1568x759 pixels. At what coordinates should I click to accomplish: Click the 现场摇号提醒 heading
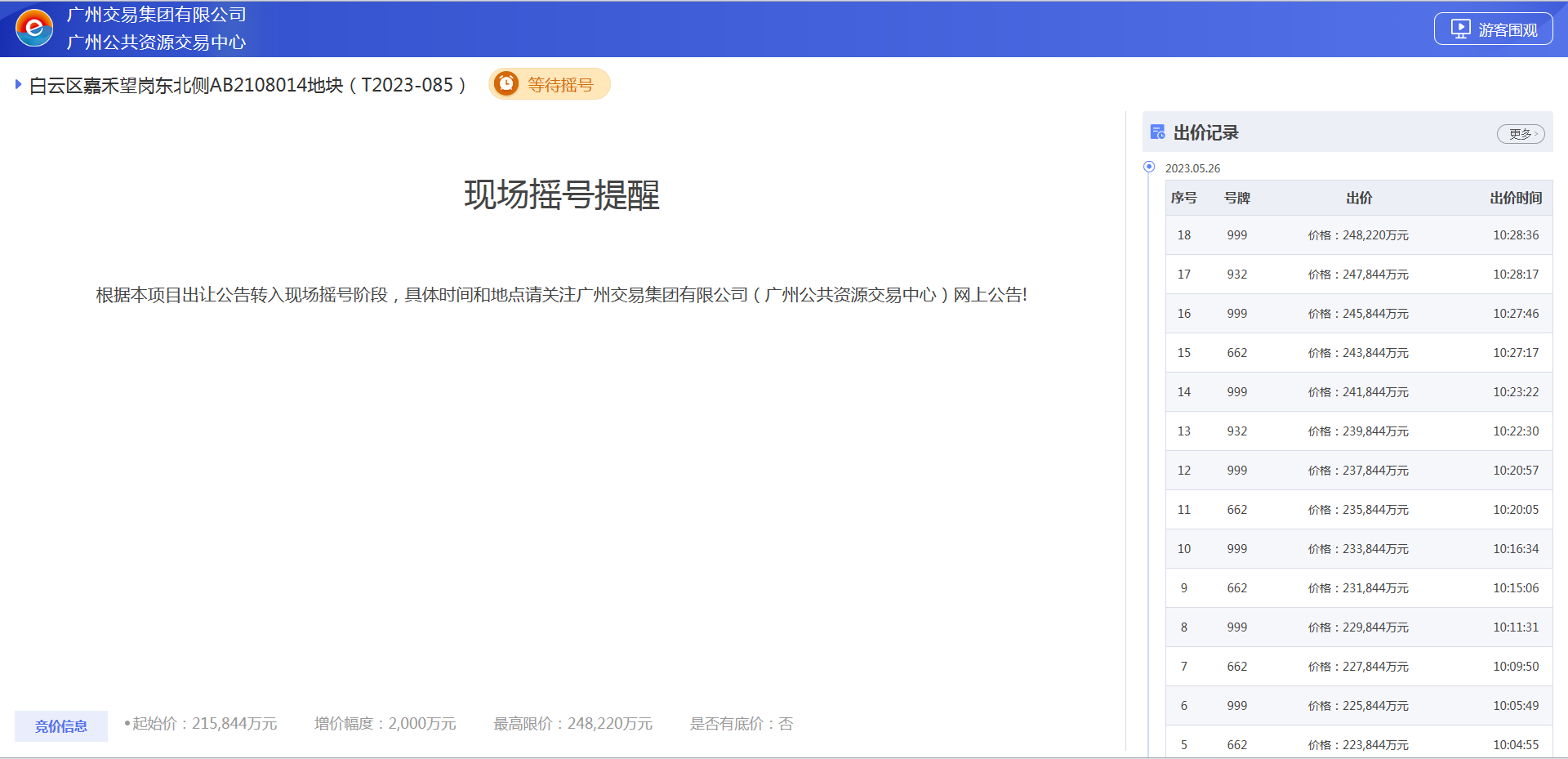tap(562, 195)
